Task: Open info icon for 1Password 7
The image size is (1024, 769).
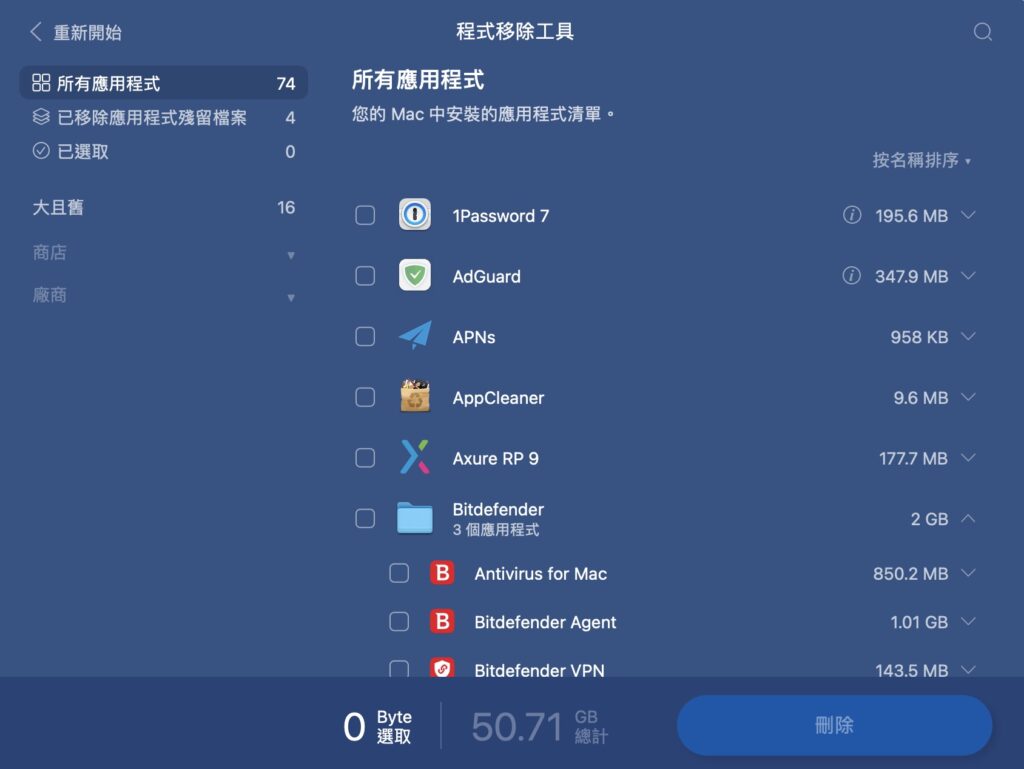Action: (852, 215)
